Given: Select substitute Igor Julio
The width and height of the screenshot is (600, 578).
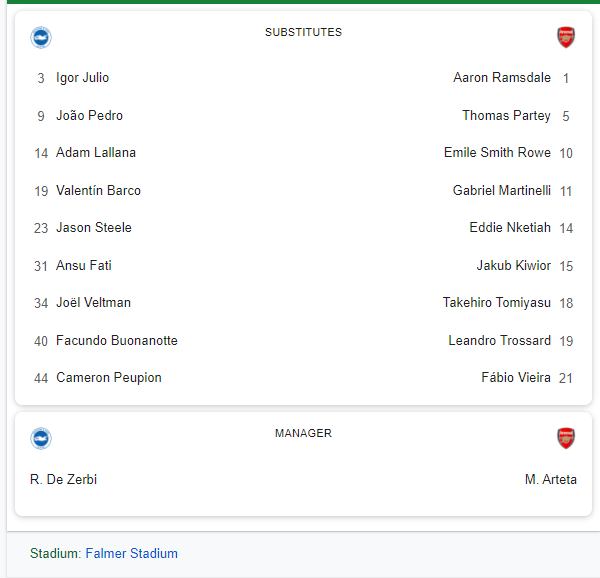Looking at the screenshot, I should point(83,78).
